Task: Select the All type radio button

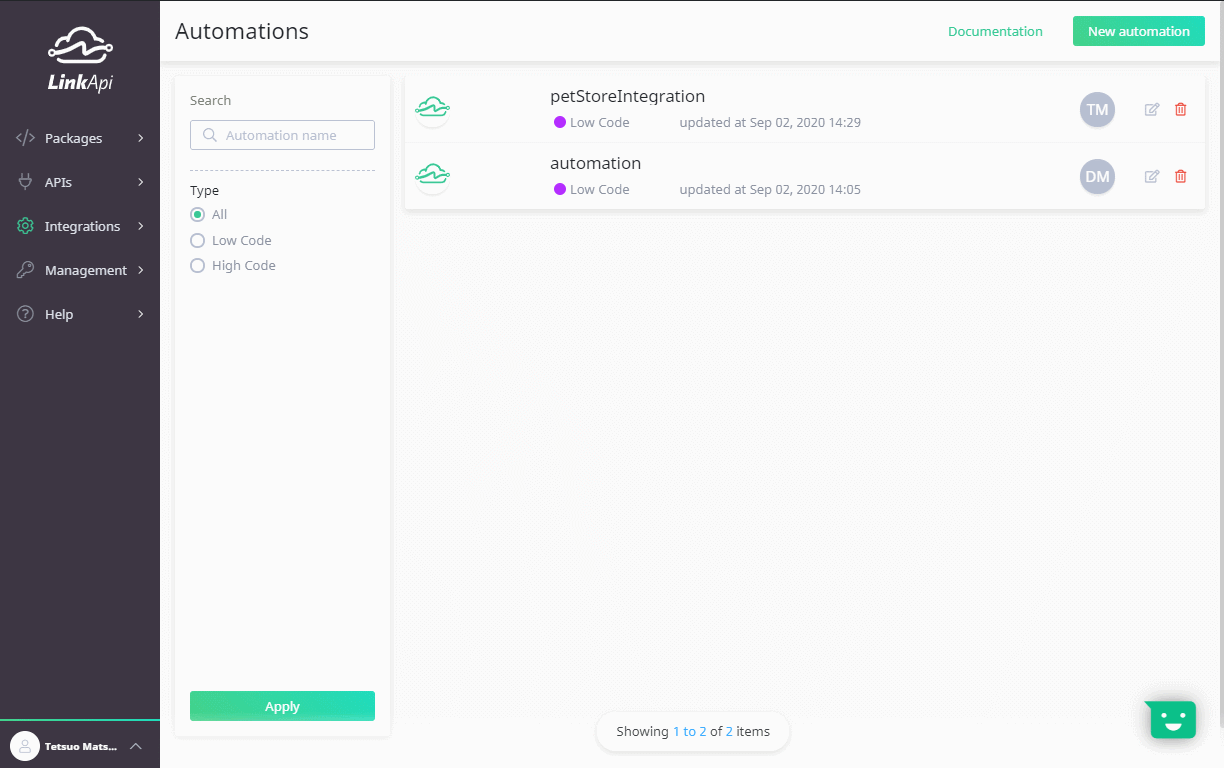Action: coord(197,214)
